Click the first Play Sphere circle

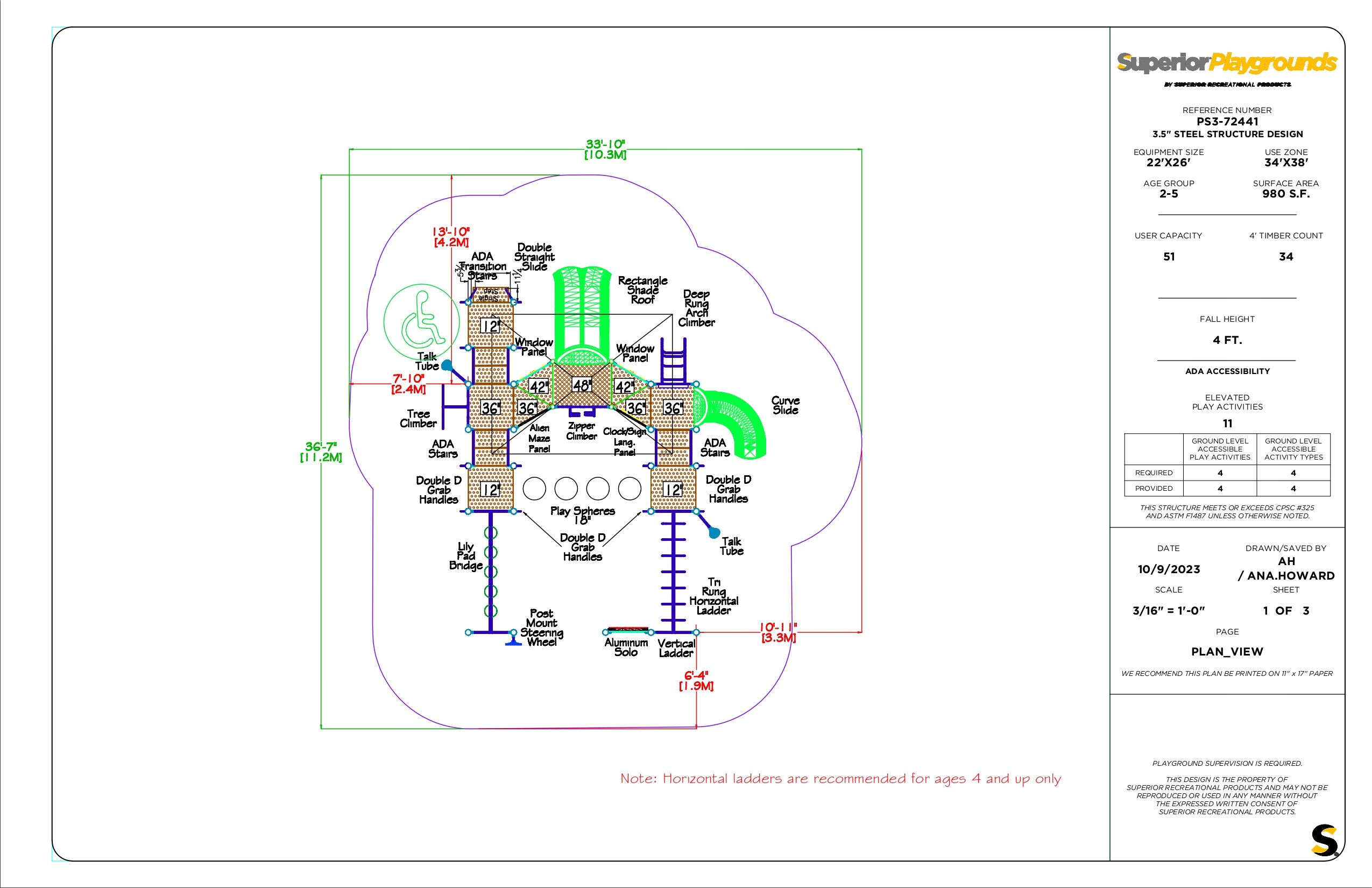tap(534, 489)
